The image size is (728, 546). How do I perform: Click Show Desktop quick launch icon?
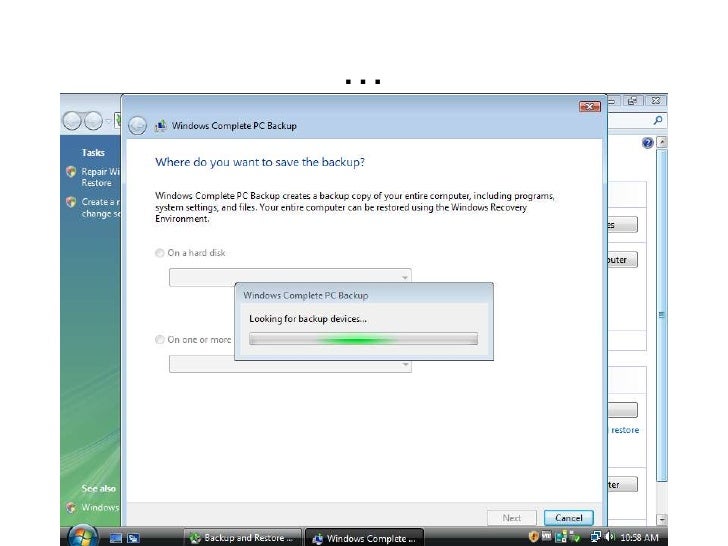116,538
